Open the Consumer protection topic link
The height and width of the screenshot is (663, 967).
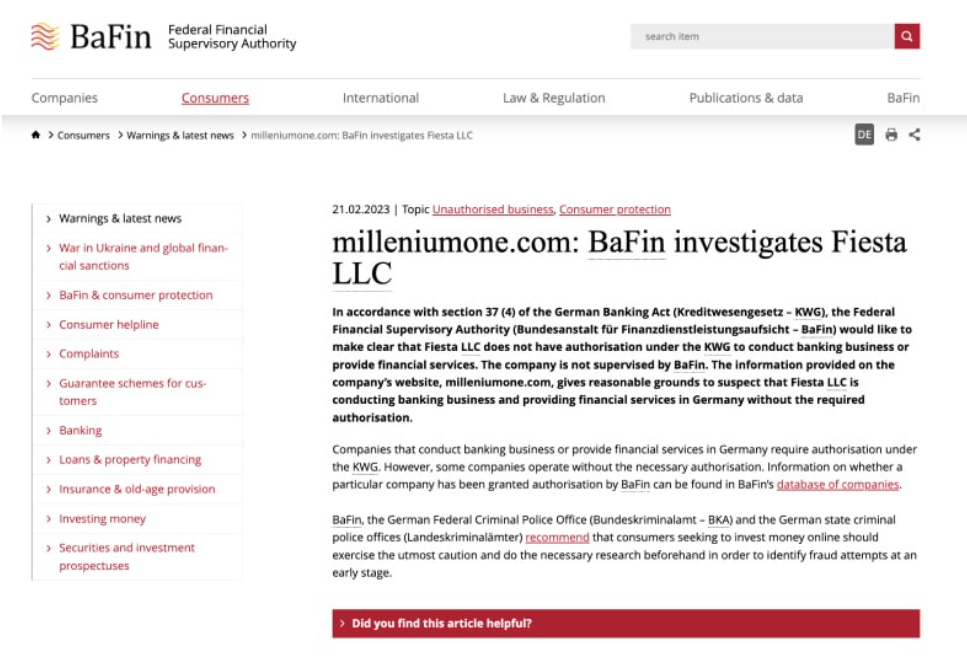[615, 209]
